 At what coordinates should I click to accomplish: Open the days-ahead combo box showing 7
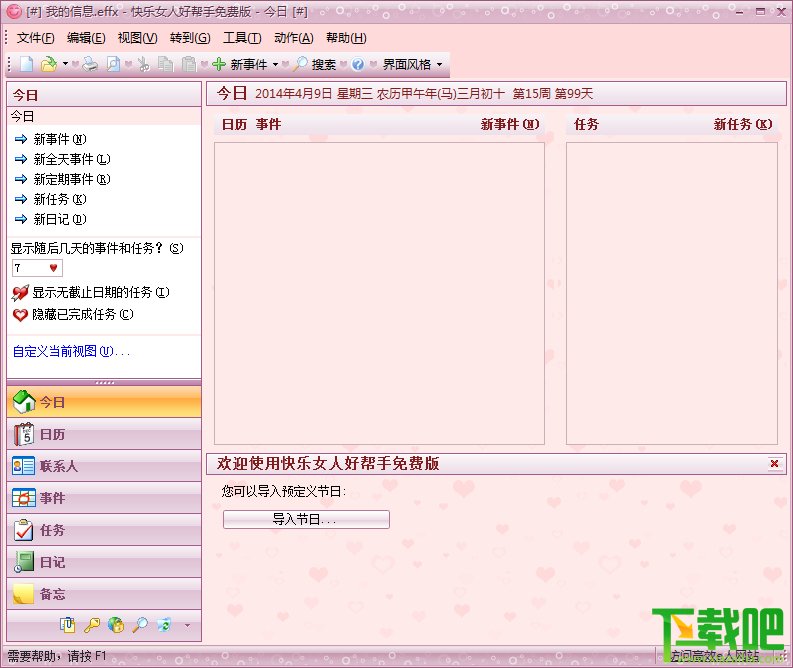pos(37,268)
